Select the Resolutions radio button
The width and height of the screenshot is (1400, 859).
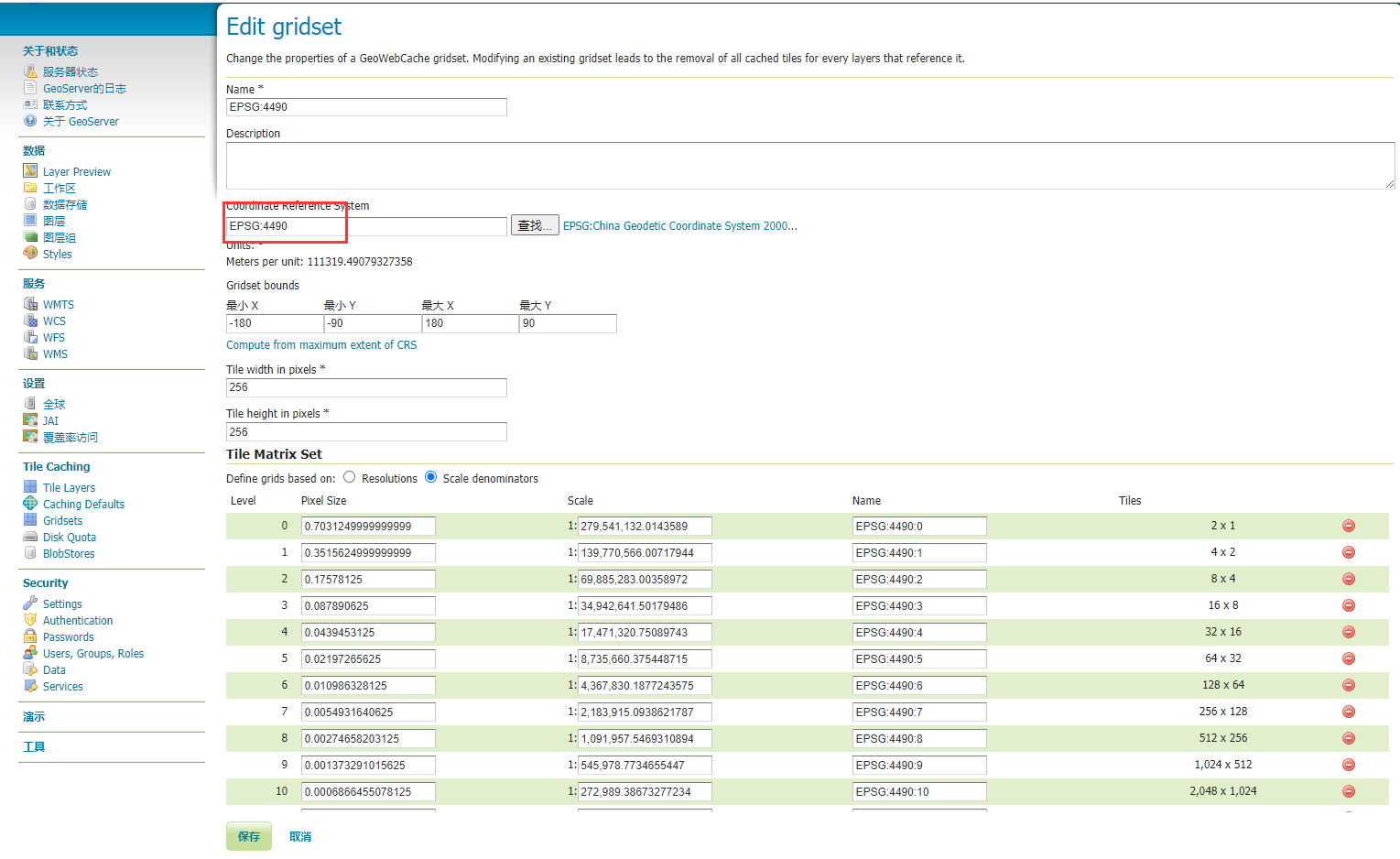tap(350, 477)
